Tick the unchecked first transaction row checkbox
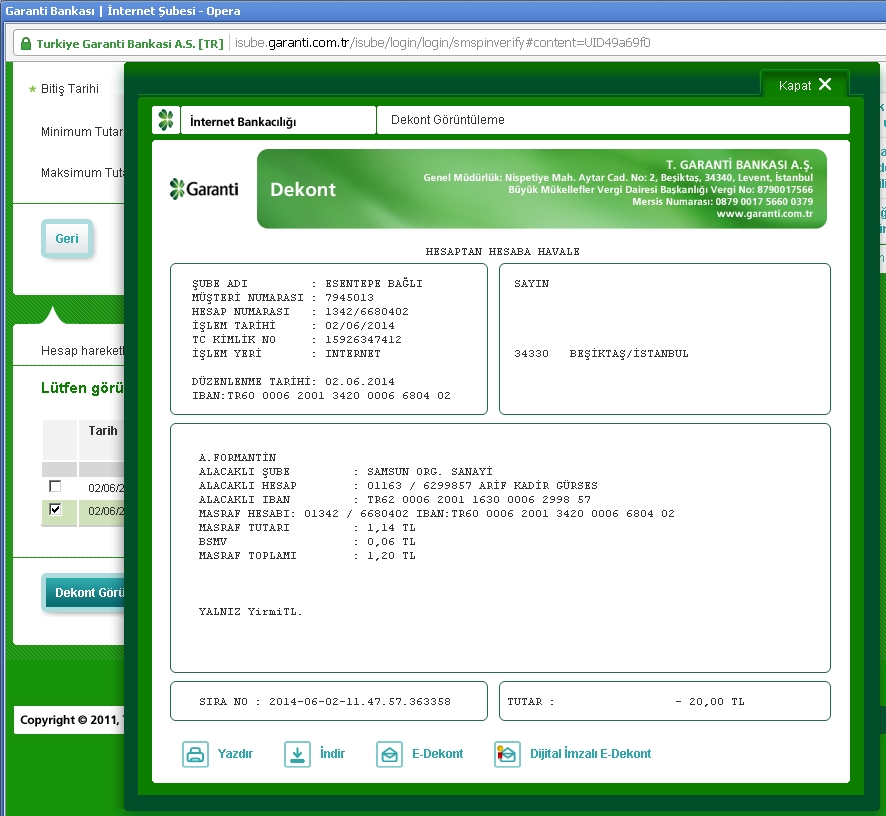The image size is (886, 816). [x=55, y=486]
